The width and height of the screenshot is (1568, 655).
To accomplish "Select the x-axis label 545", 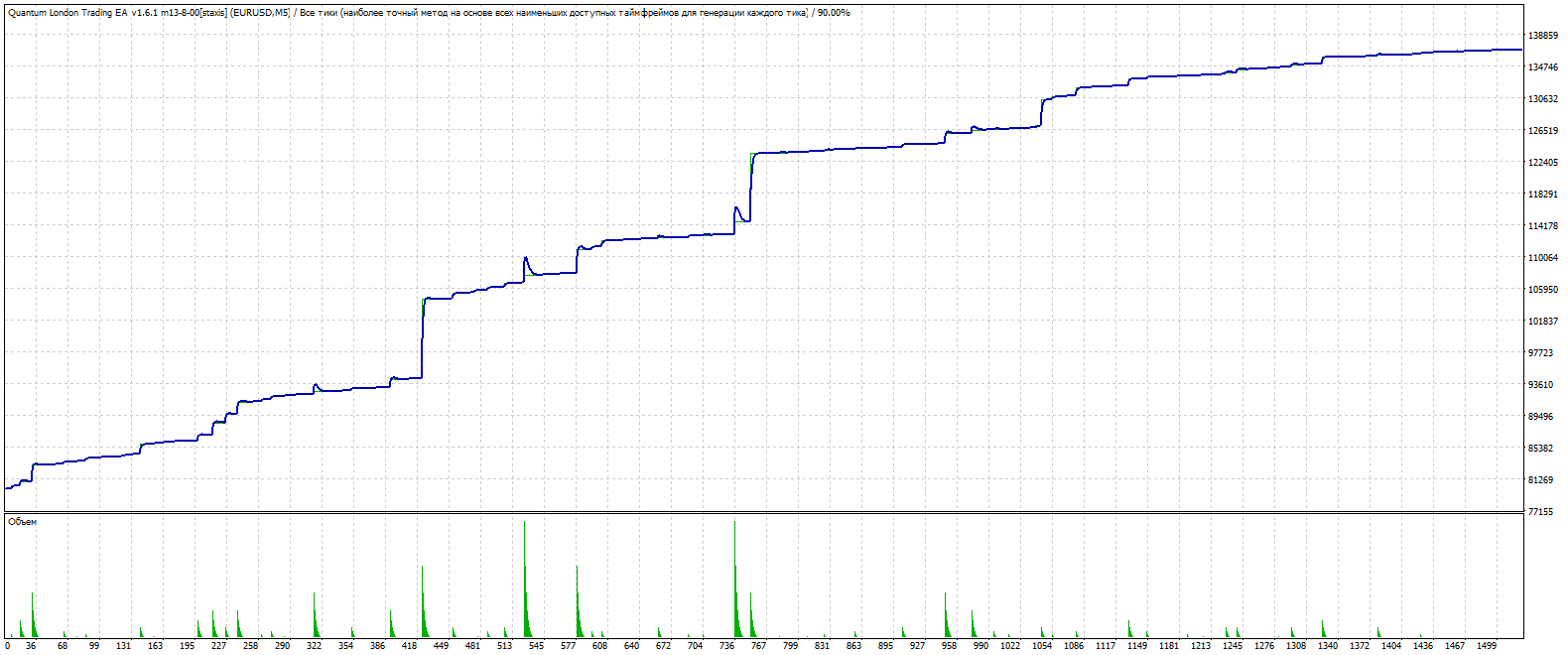I will pos(536,646).
